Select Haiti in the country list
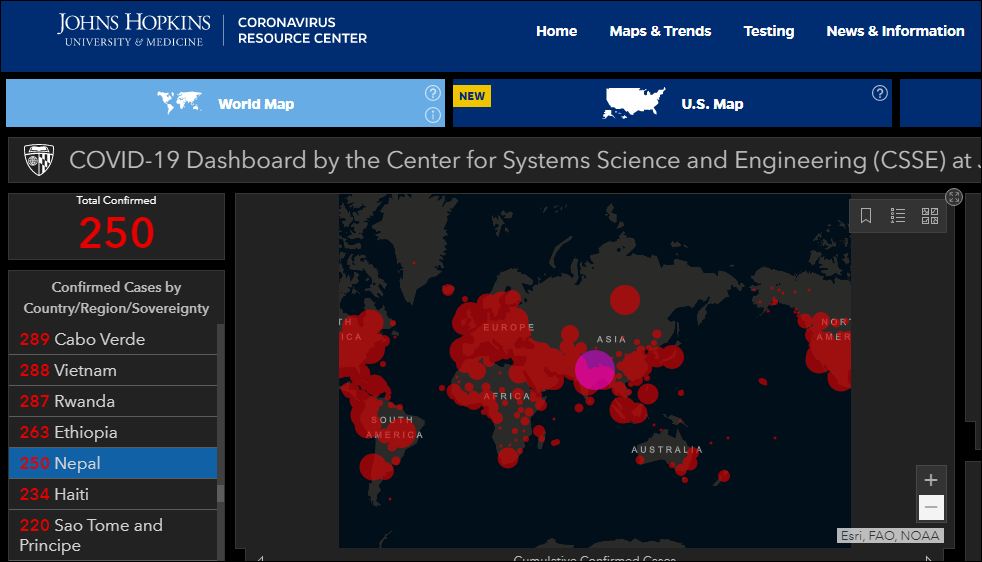982x562 pixels. point(113,494)
